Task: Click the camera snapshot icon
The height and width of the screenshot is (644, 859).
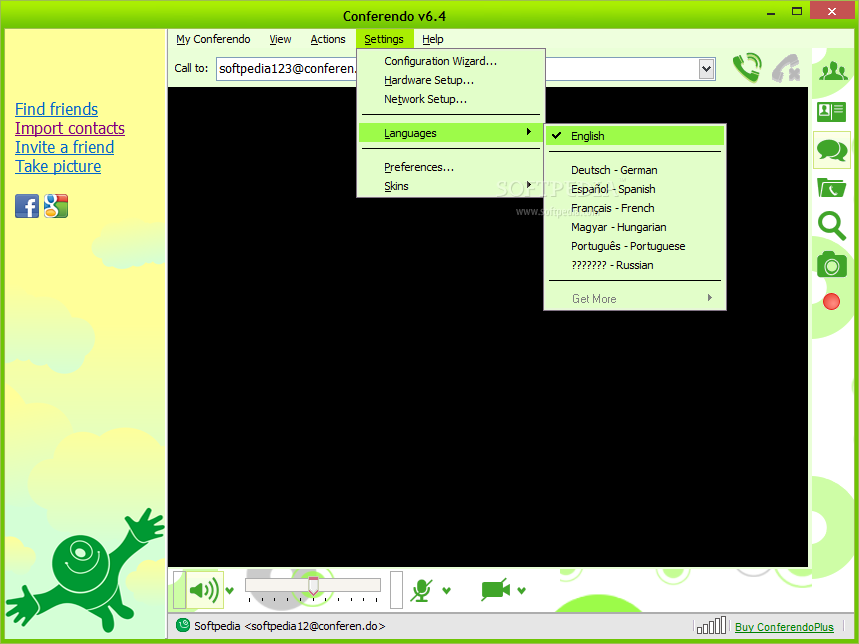Action: 832,264
